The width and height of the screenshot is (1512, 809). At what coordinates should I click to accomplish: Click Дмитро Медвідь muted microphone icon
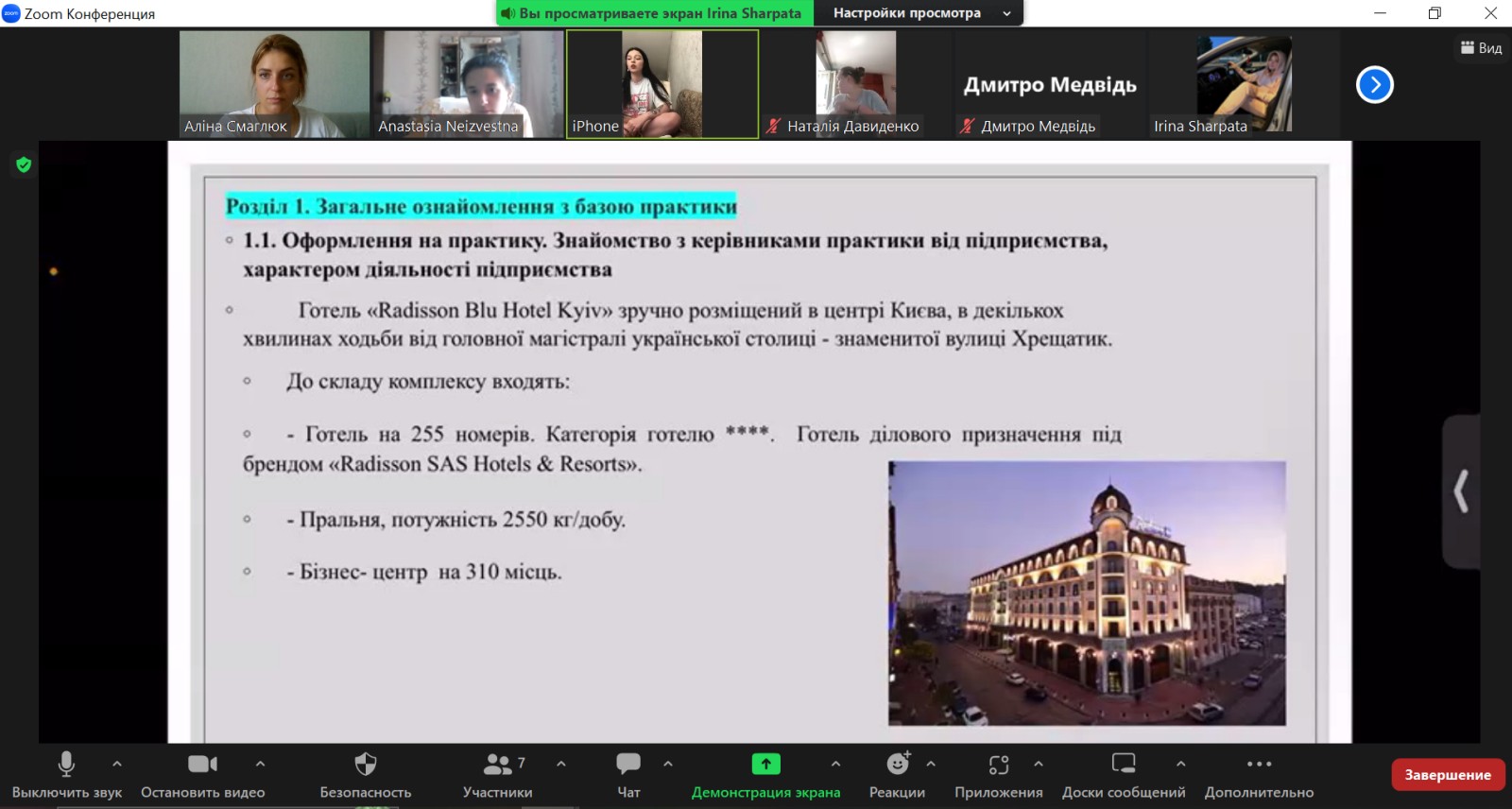[x=967, y=126]
